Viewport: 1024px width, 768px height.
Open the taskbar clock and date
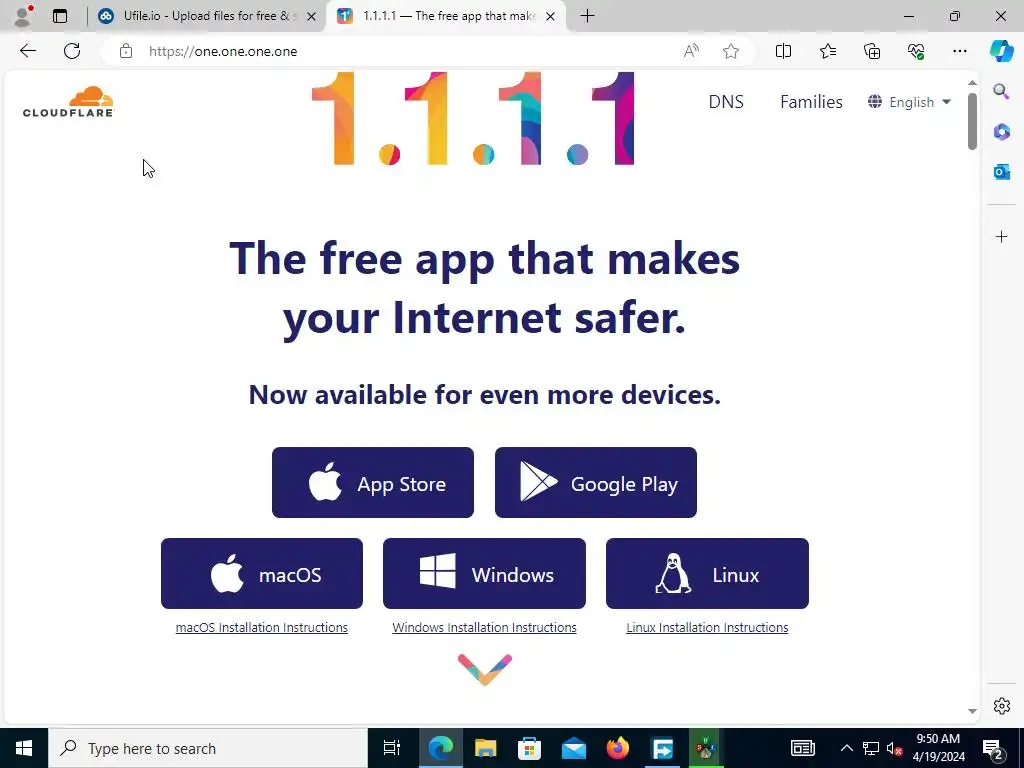pos(938,748)
